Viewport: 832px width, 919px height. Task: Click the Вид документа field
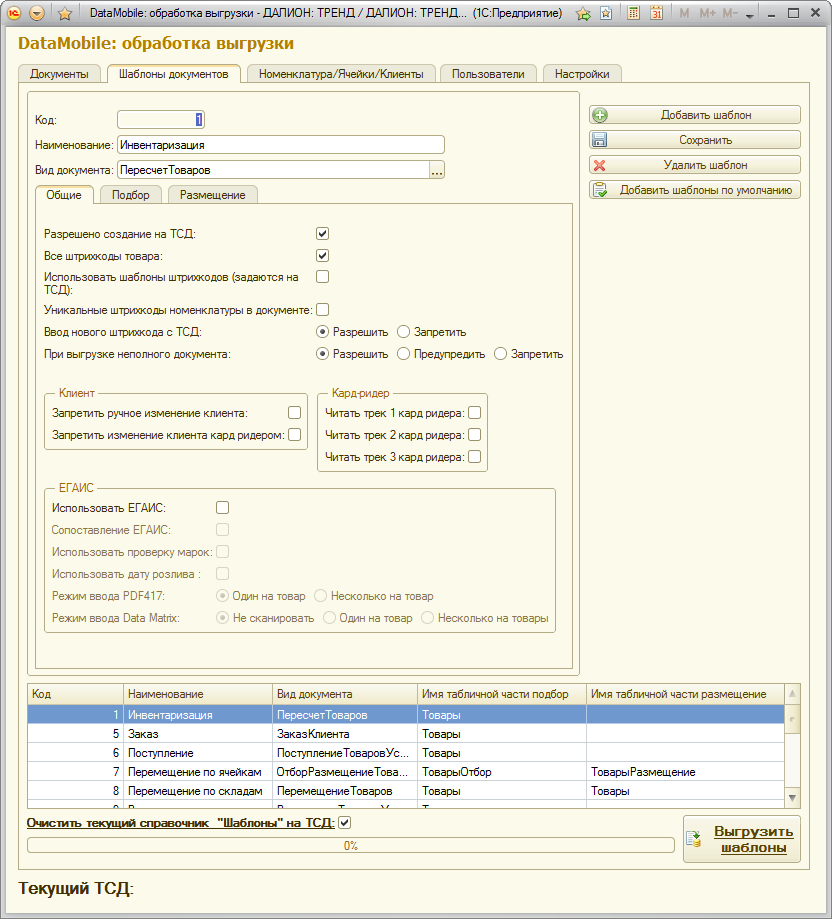click(274, 170)
